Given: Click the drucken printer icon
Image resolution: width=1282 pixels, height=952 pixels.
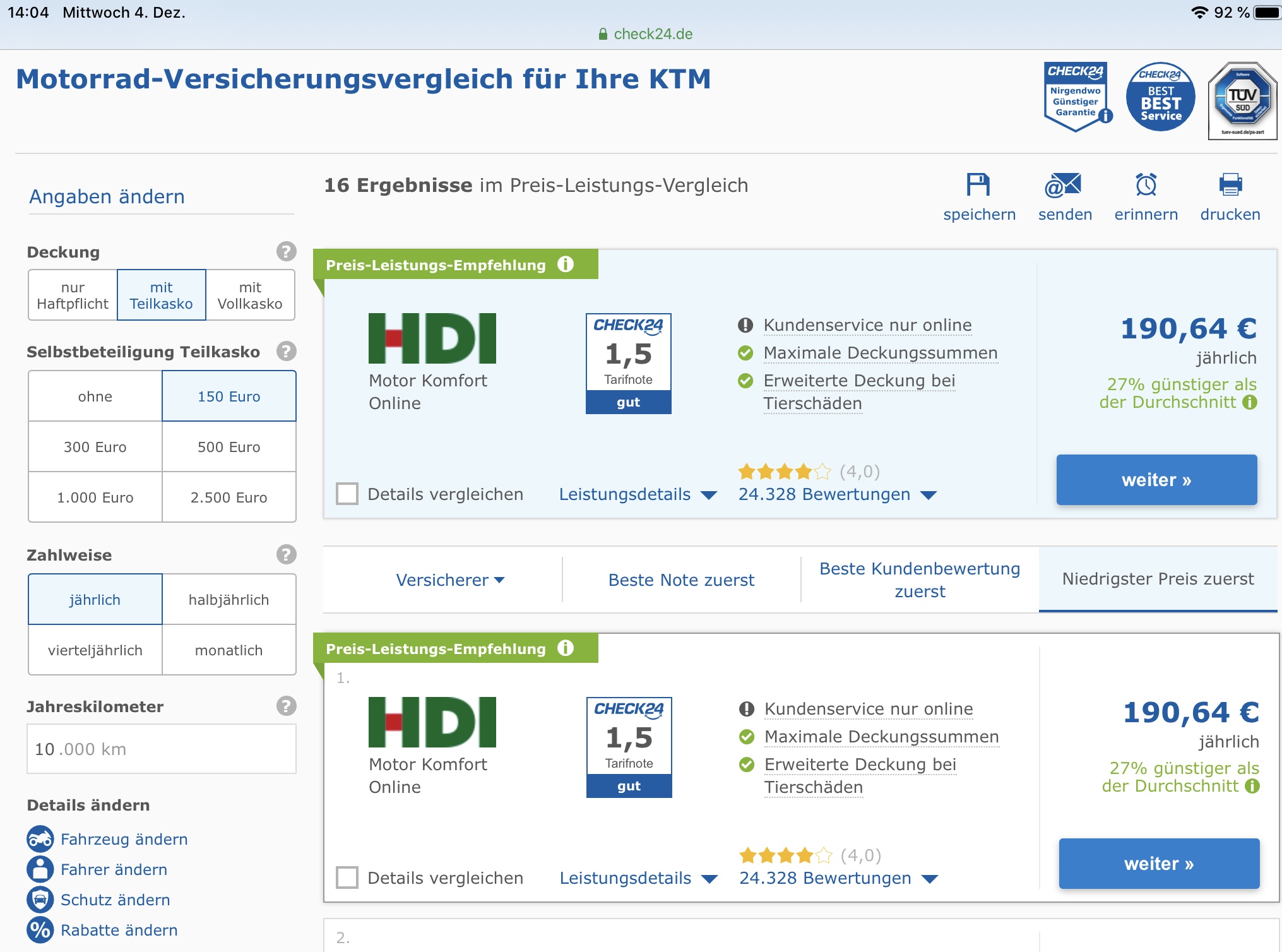Looking at the screenshot, I should point(1230,185).
